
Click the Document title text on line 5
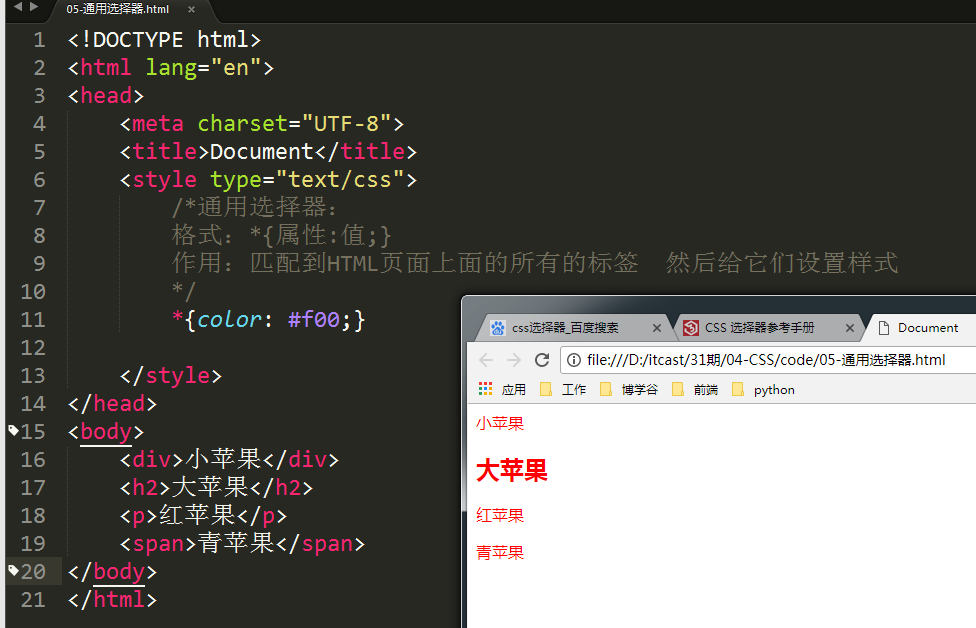pos(261,152)
